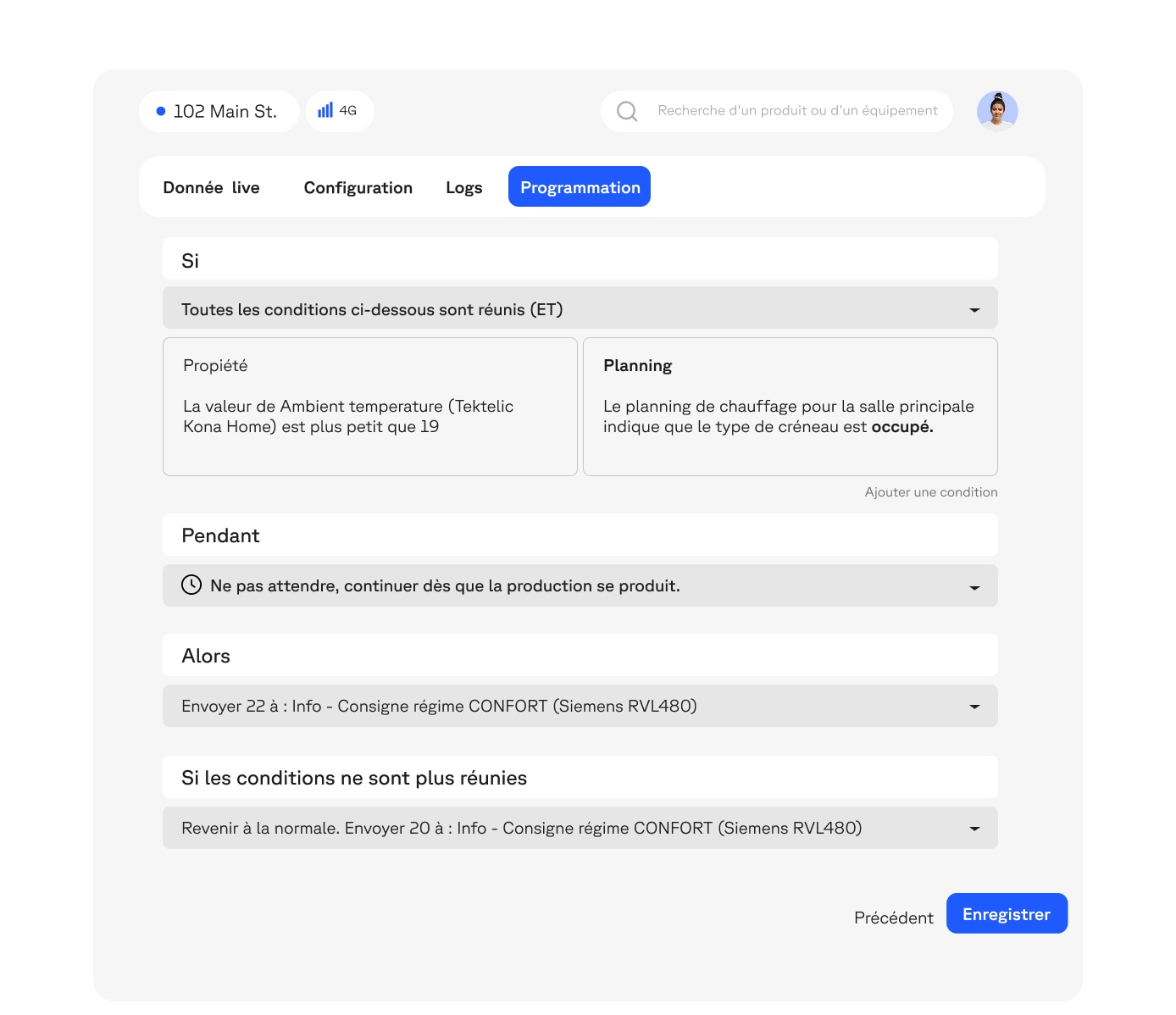Image resolution: width=1176 pixels, height=1015 pixels.
Task: Click the "Ajouter une condition" link
Action: pos(930,492)
